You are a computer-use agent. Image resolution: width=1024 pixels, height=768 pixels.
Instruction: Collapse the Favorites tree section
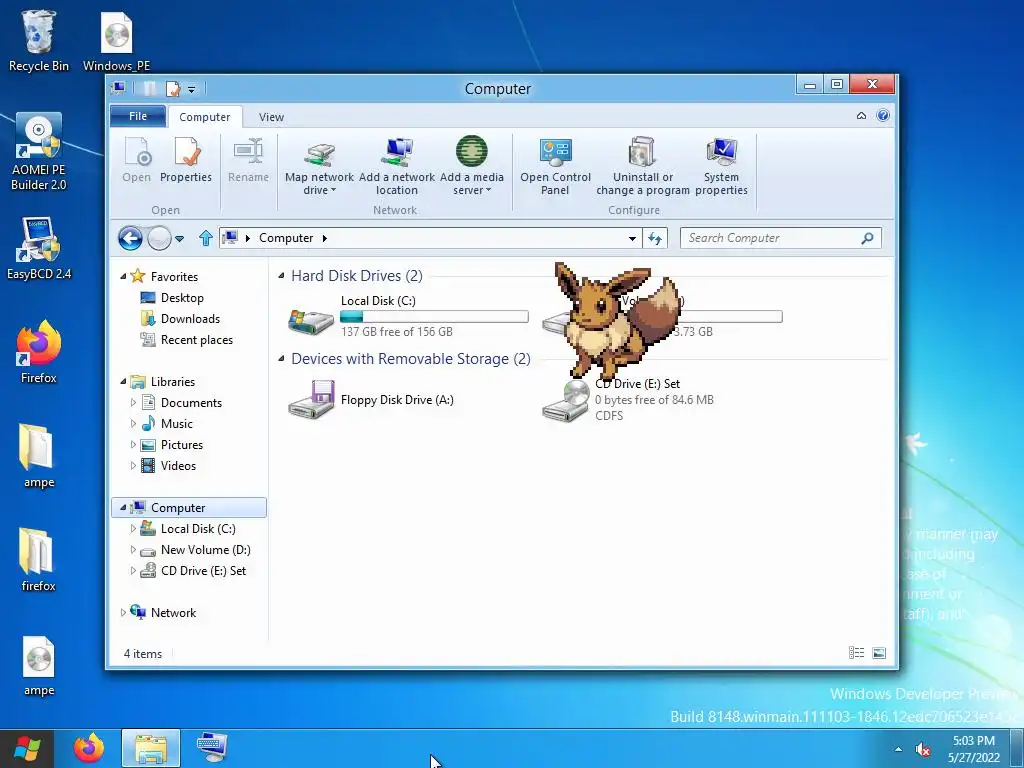[123, 277]
